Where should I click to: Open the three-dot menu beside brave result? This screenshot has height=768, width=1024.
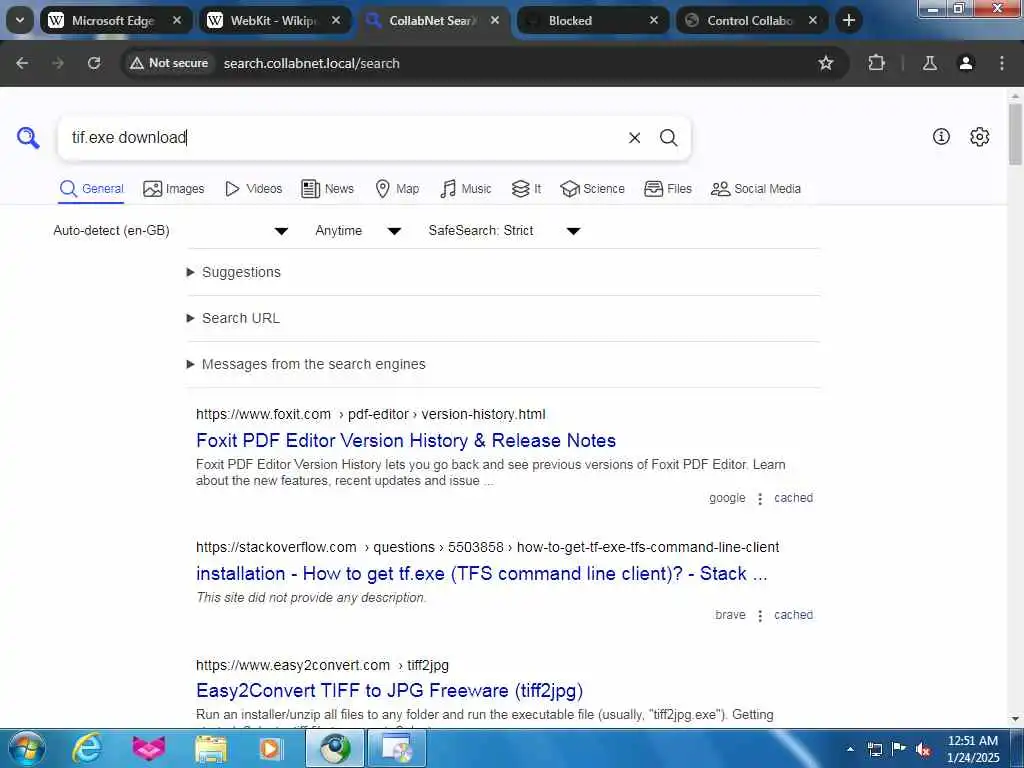[760, 616]
